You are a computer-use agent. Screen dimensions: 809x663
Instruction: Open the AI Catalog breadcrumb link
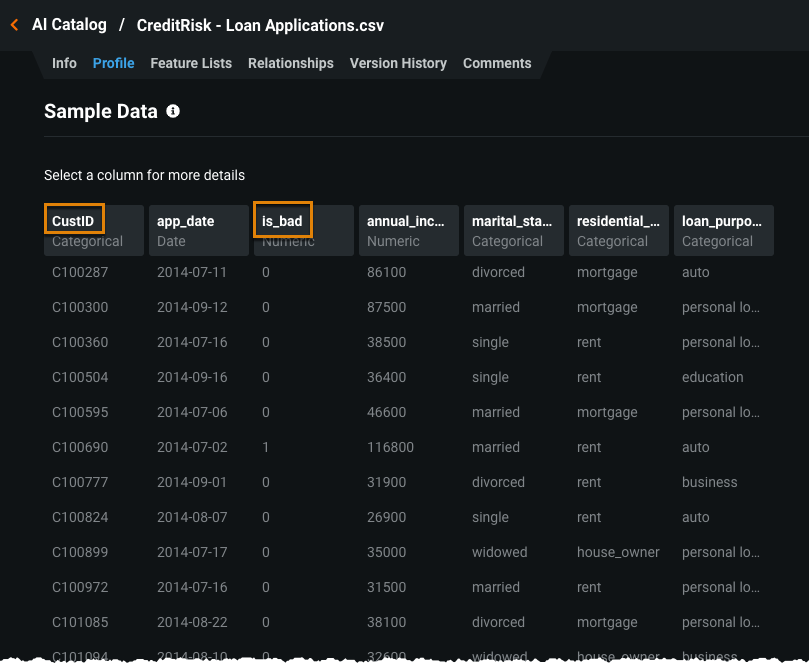69,25
